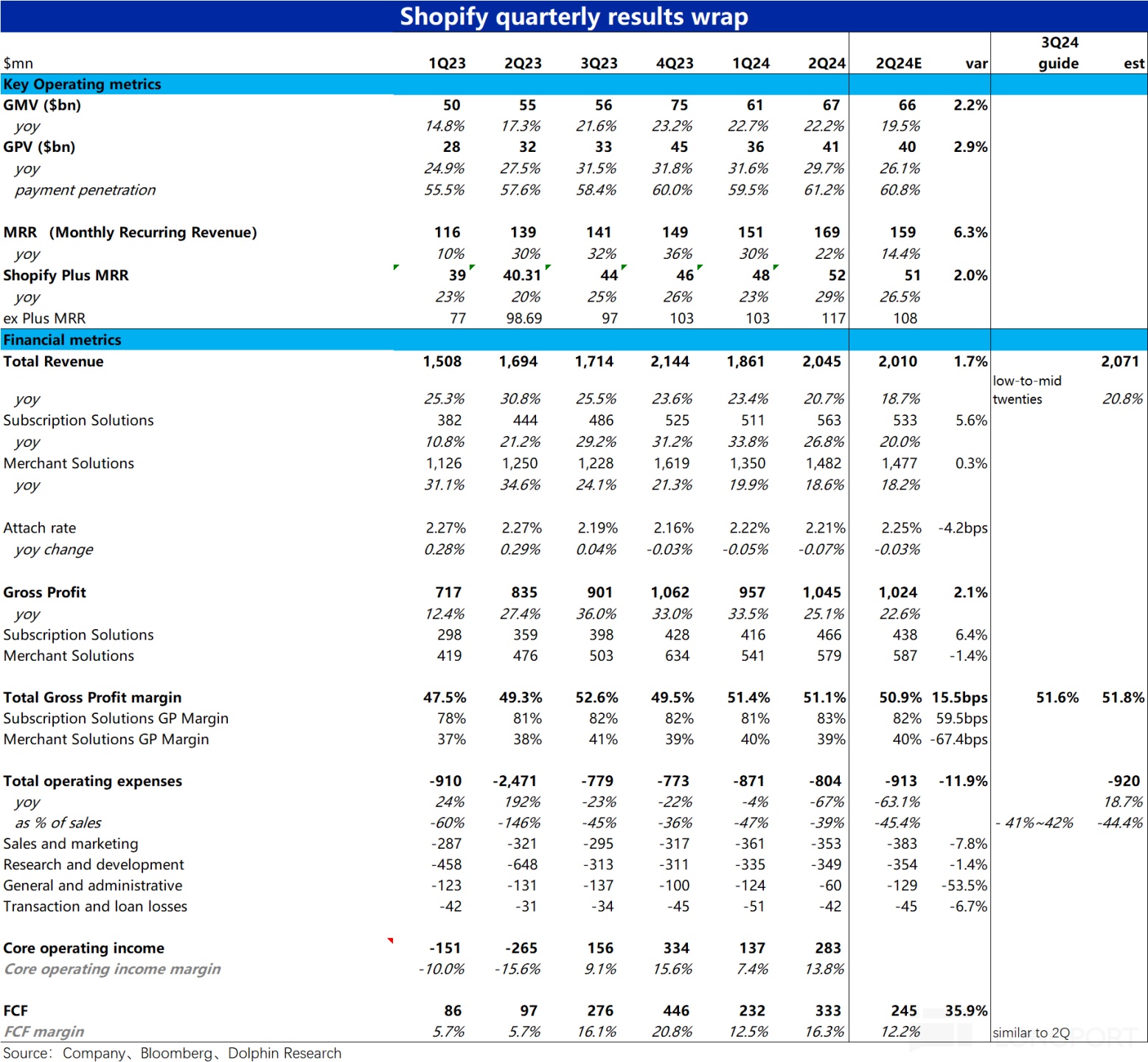Click Shopify Plus MRR 2Q23 value 40.31
1148x1062 pixels.
pyautogui.click(x=522, y=275)
